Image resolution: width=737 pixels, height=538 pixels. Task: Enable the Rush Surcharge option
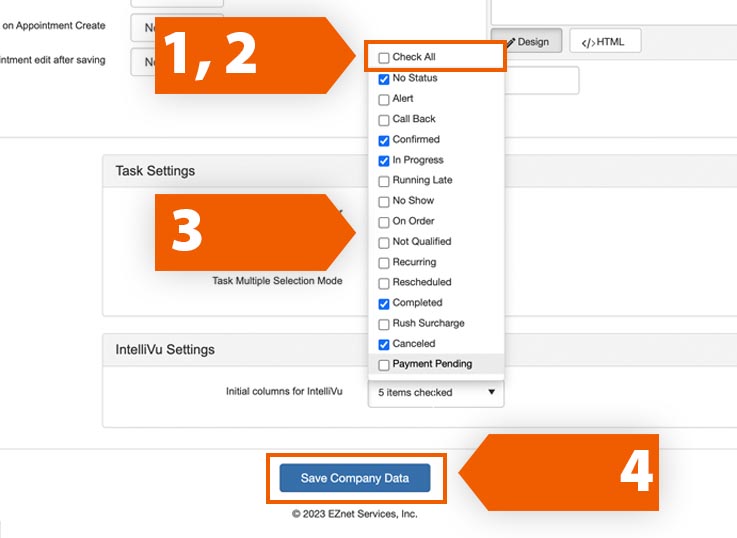pos(384,324)
